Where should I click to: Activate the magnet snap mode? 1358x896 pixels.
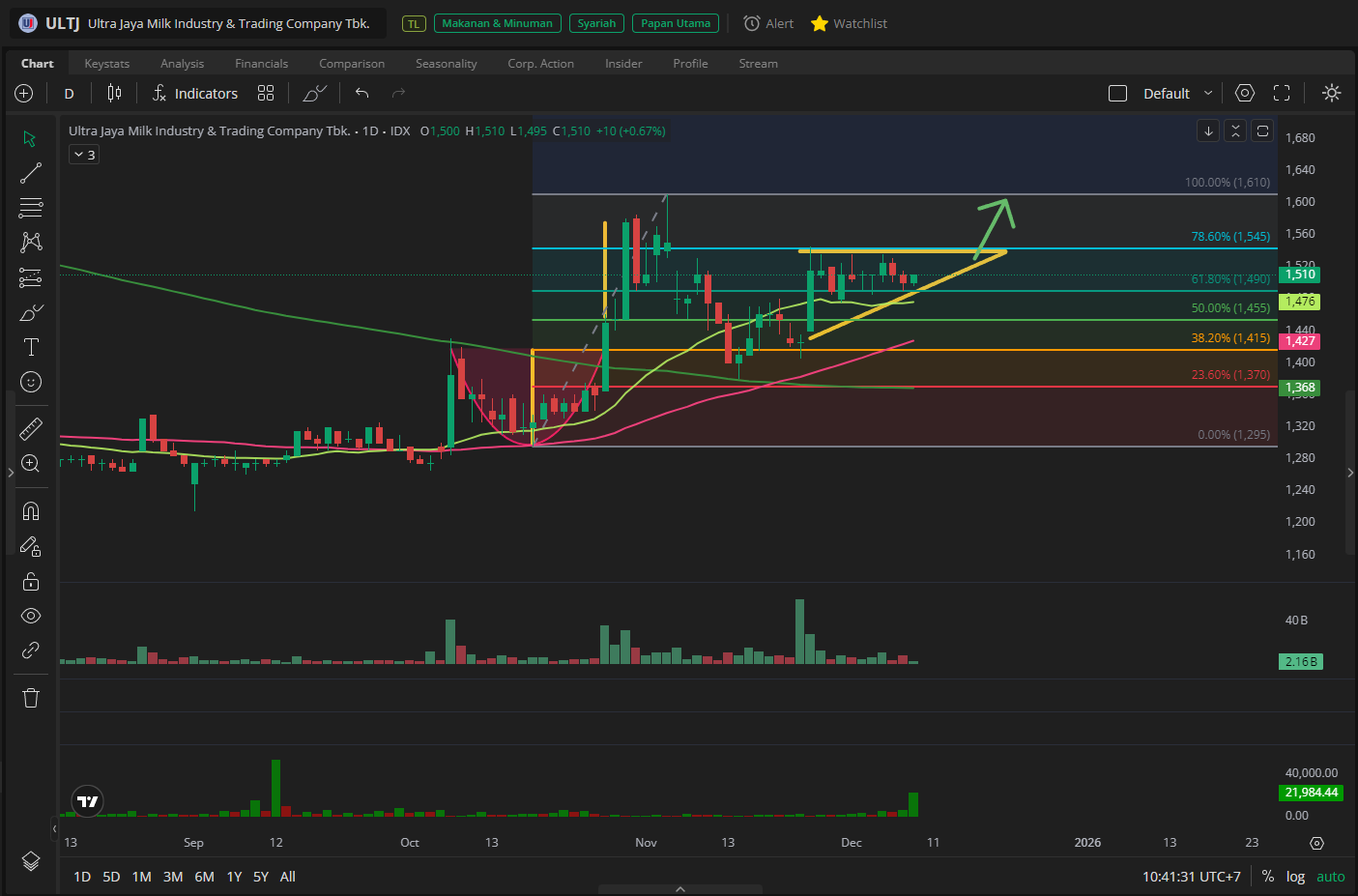(x=31, y=511)
